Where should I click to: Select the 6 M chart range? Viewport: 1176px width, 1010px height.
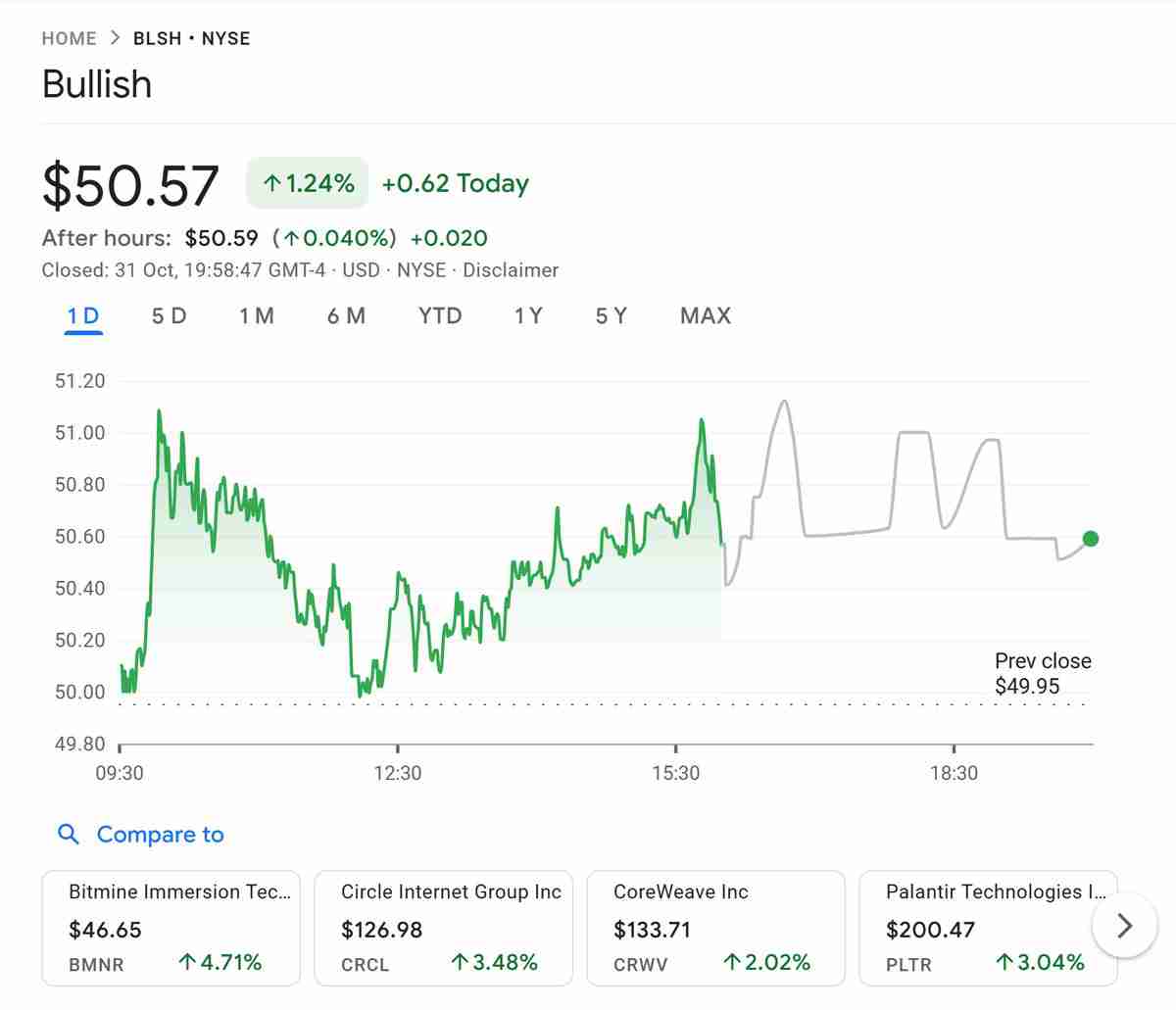[x=346, y=315]
